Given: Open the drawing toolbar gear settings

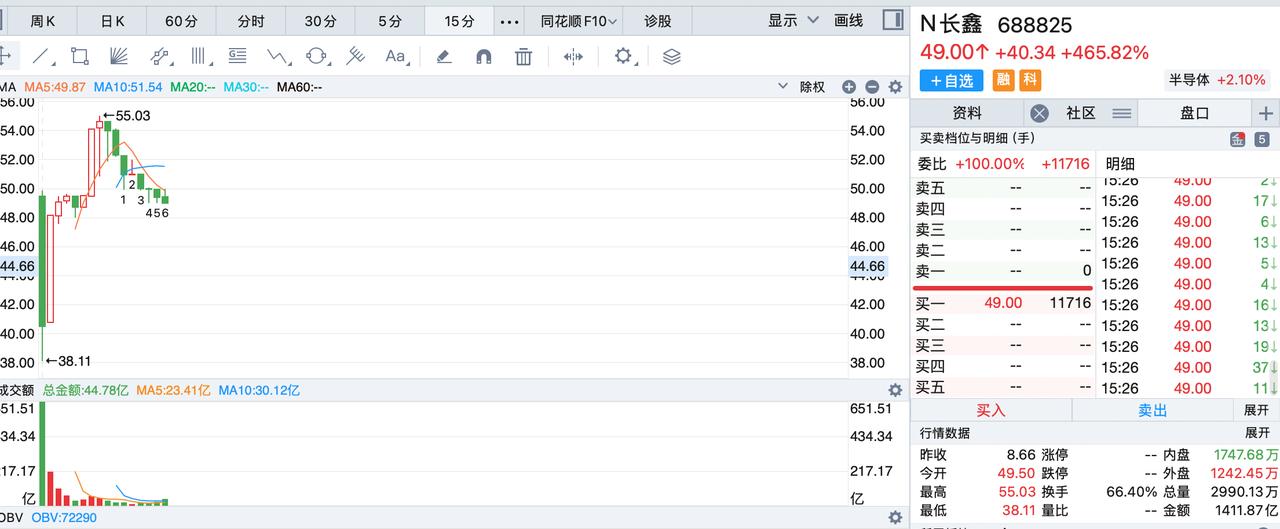Looking at the screenshot, I should 624,56.
